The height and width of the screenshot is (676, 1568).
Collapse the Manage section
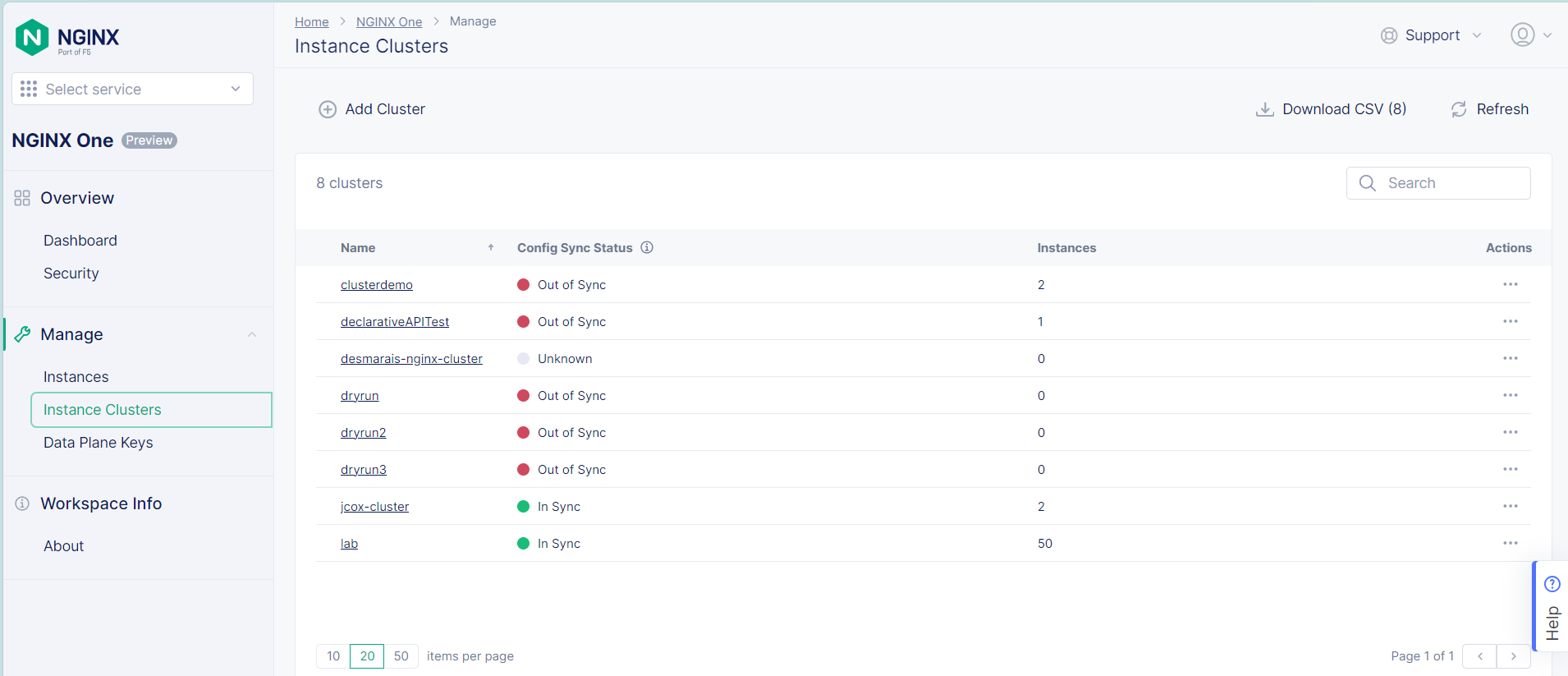252,334
